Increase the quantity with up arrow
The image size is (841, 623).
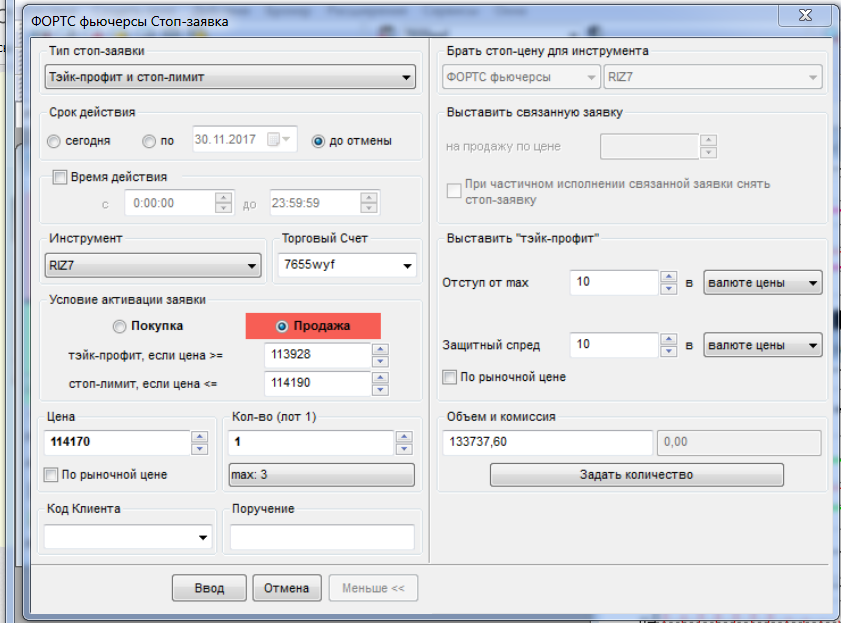(x=404, y=437)
